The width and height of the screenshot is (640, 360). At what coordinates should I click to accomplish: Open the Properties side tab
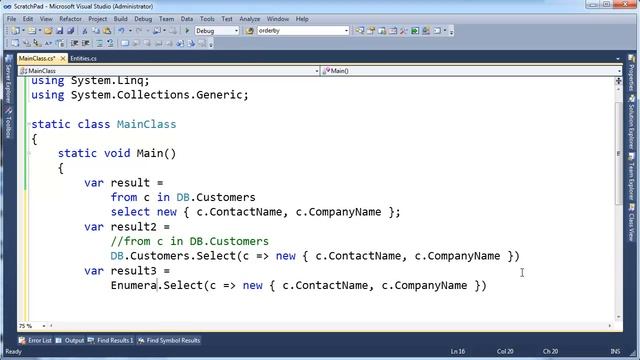[x=631, y=73]
